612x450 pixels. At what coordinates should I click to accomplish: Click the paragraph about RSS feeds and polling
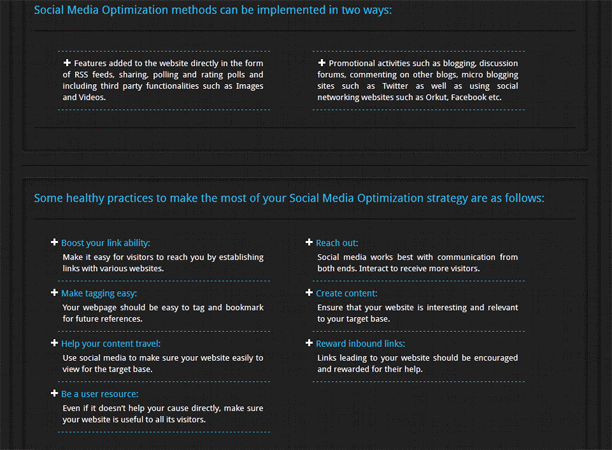(163, 80)
